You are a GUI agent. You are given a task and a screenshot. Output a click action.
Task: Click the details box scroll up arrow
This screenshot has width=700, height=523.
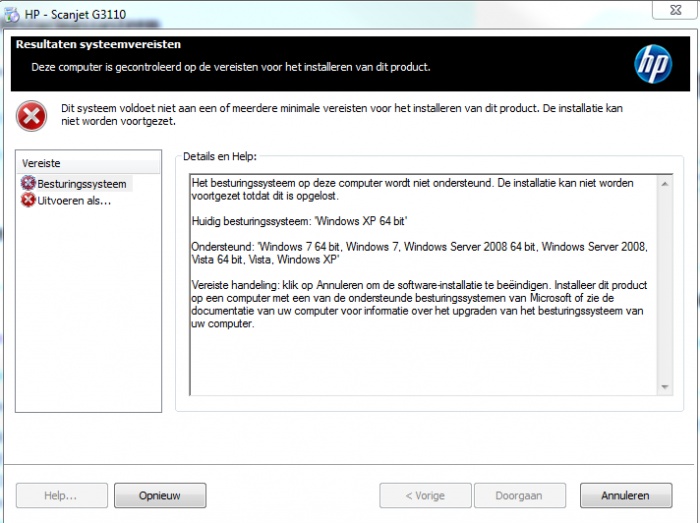coord(665,184)
